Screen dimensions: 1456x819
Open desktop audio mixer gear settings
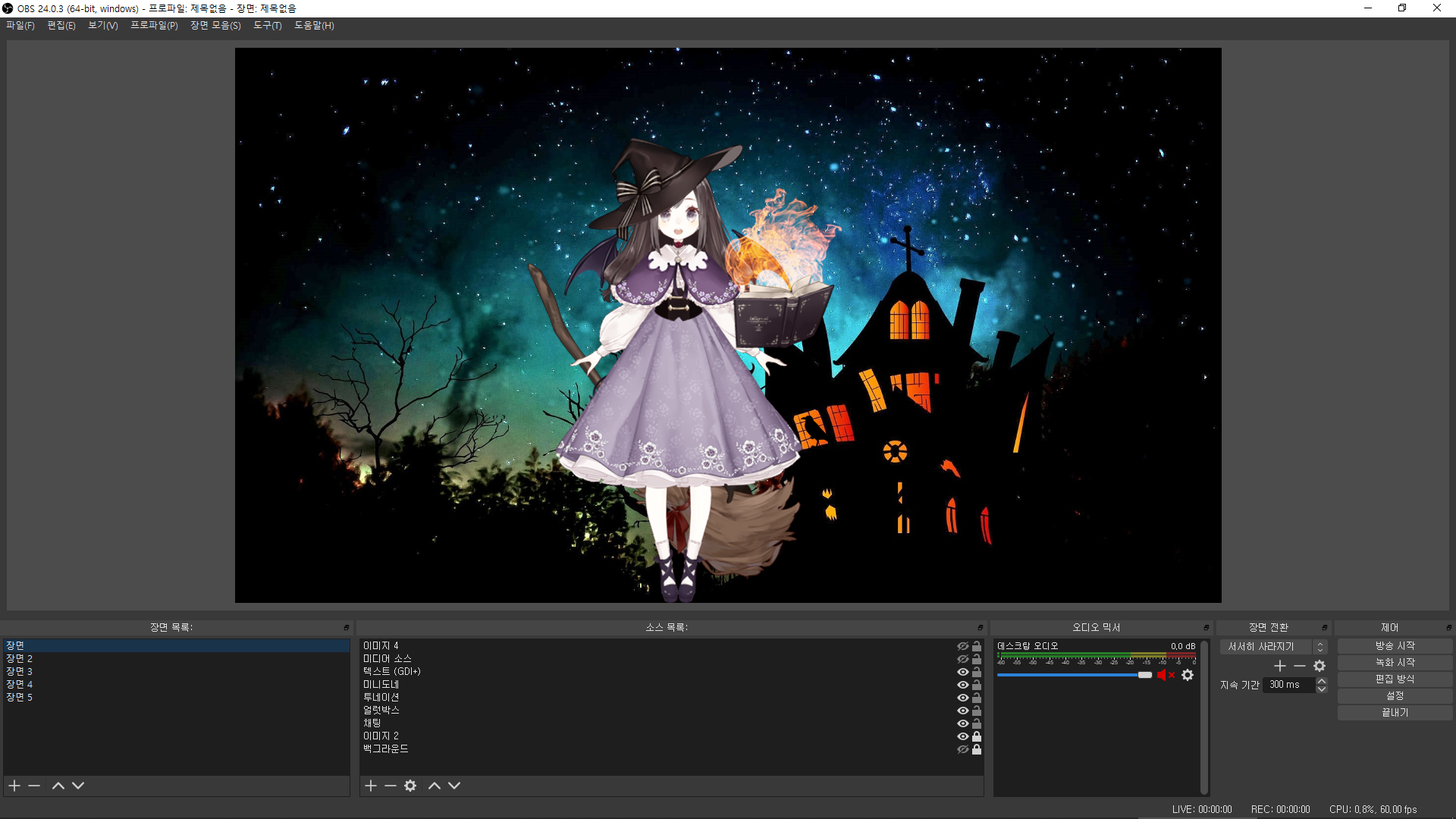click(x=1188, y=675)
